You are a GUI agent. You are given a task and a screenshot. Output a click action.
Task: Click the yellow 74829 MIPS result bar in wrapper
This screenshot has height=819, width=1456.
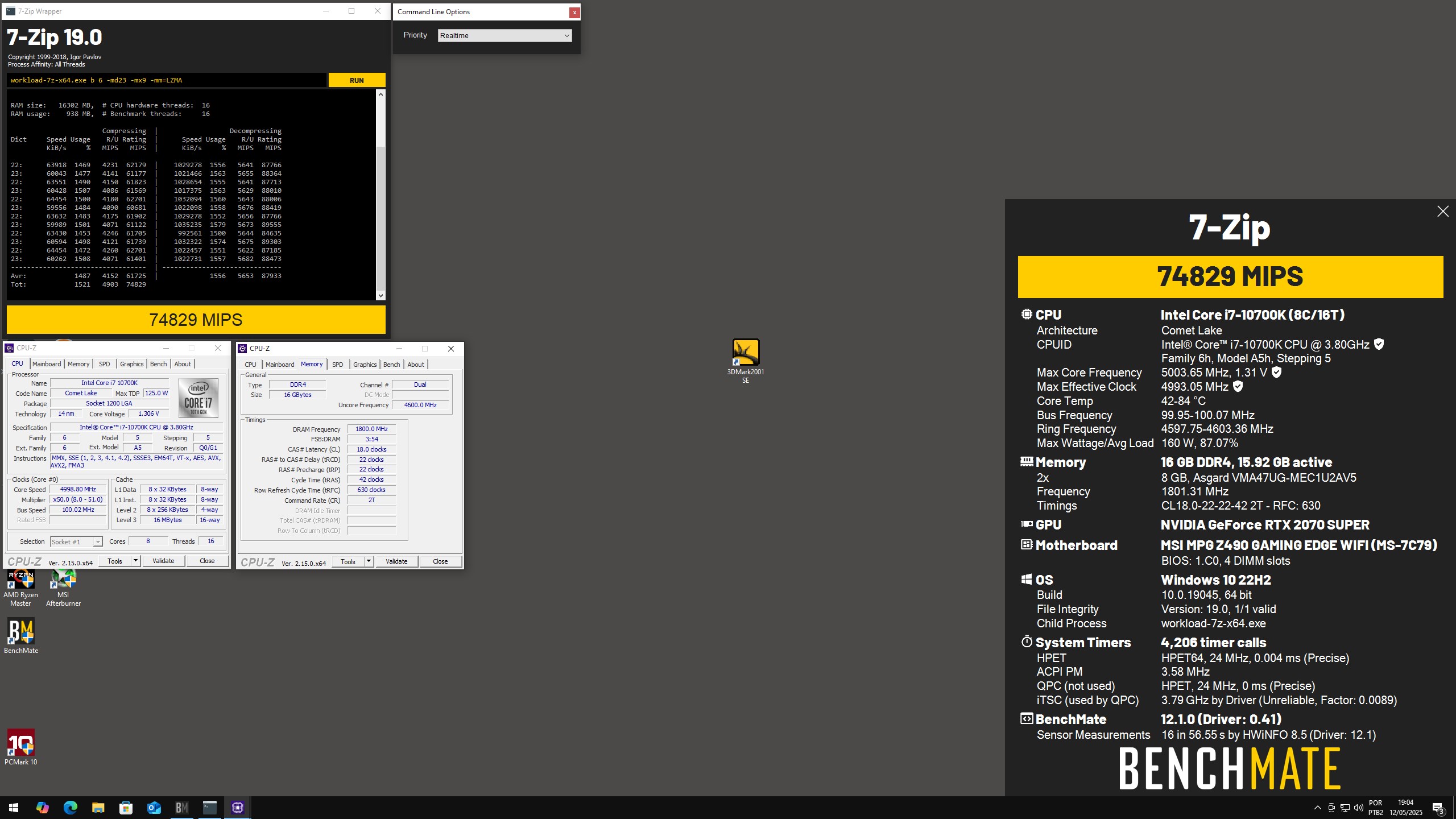point(196,320)
